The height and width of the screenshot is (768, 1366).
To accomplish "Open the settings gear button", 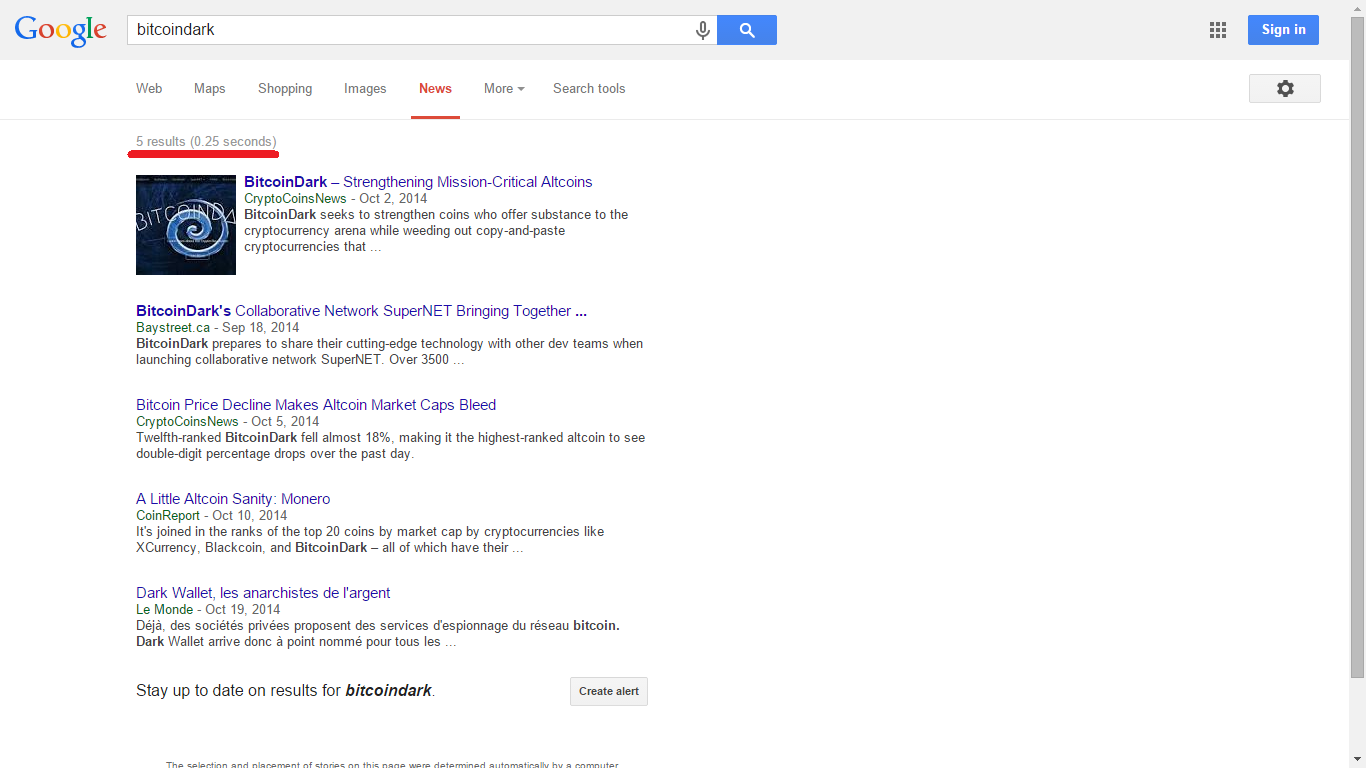I will click(1285, 88).
